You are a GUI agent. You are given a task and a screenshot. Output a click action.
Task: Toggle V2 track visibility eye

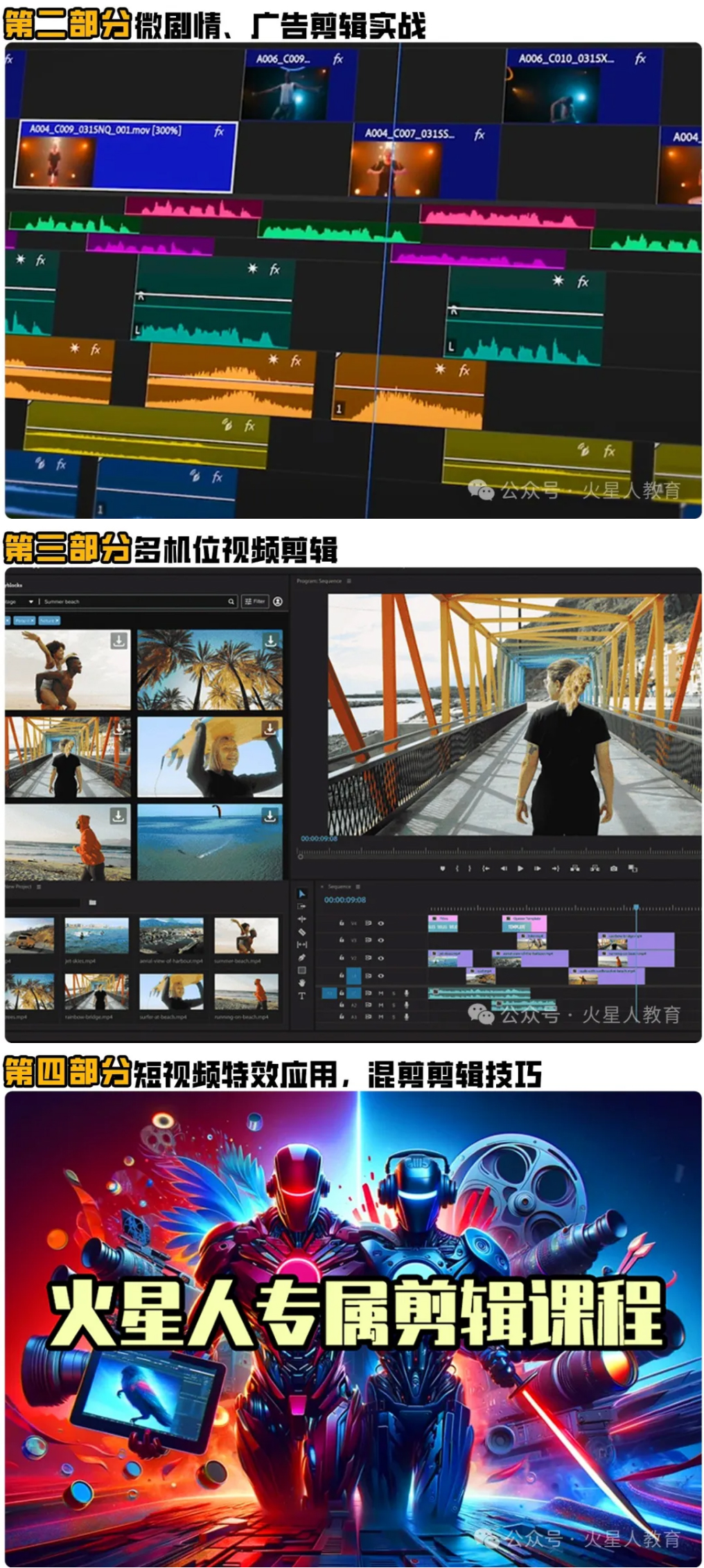[381, 958]
